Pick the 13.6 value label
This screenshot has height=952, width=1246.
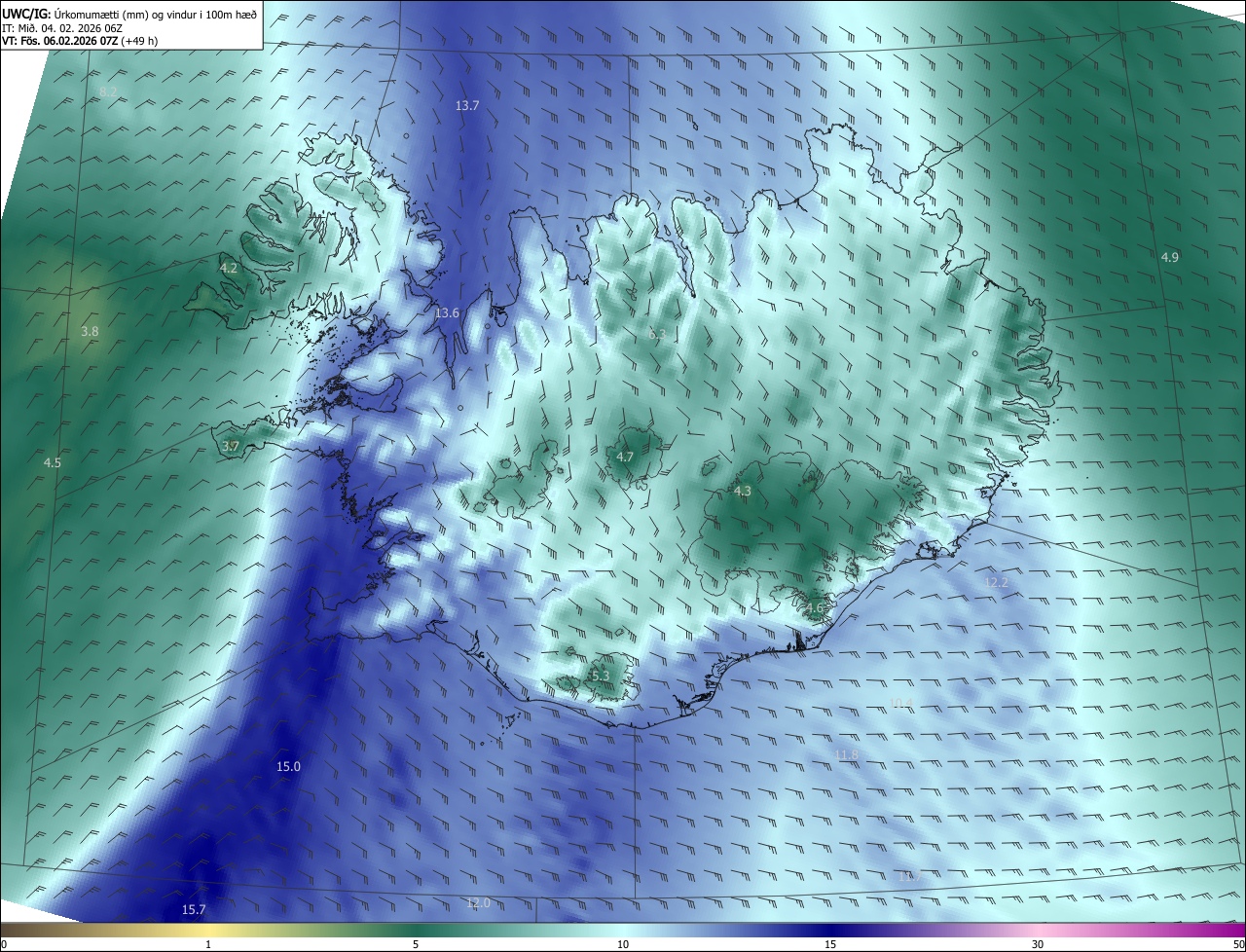pyautogui.click(x=447, y=313)
